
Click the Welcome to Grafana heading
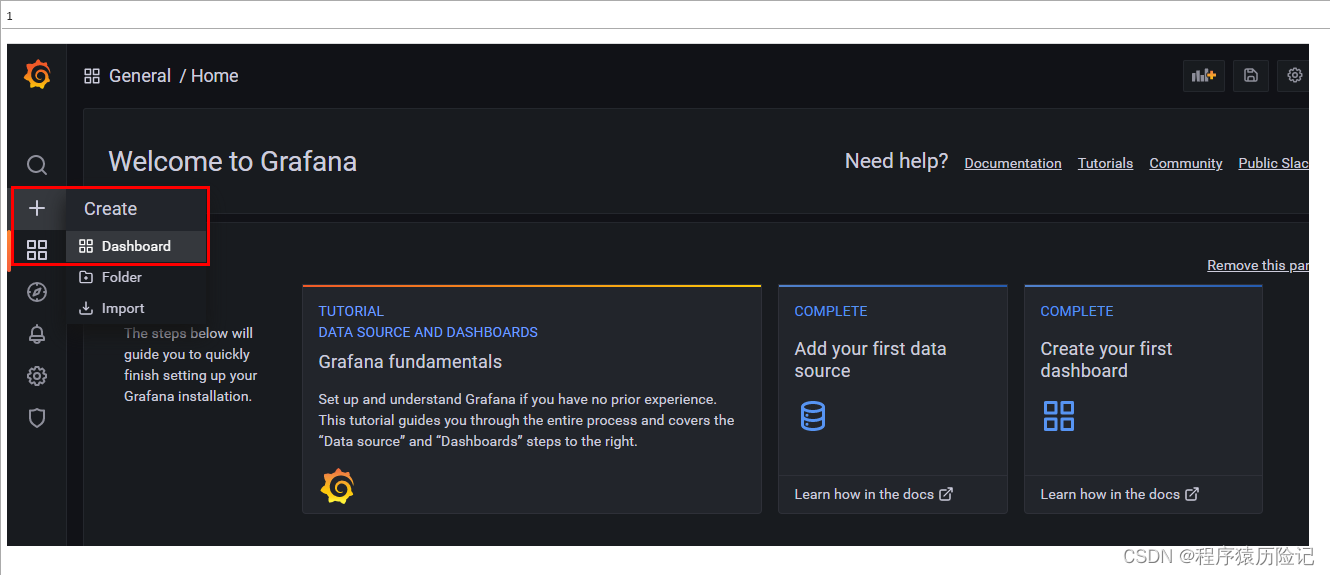pos(232,162)
